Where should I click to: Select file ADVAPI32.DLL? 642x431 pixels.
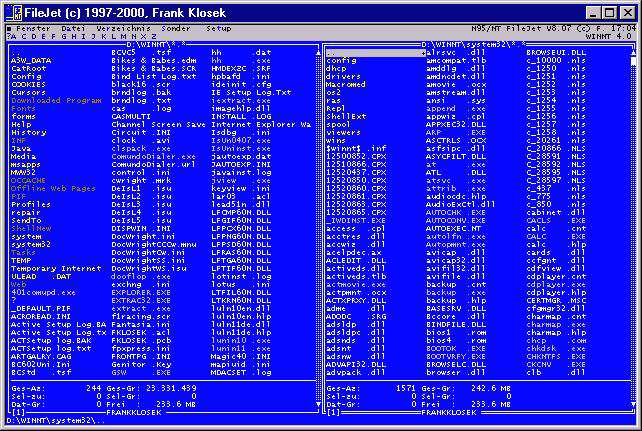pyautogui.click(x=356, y=364)
